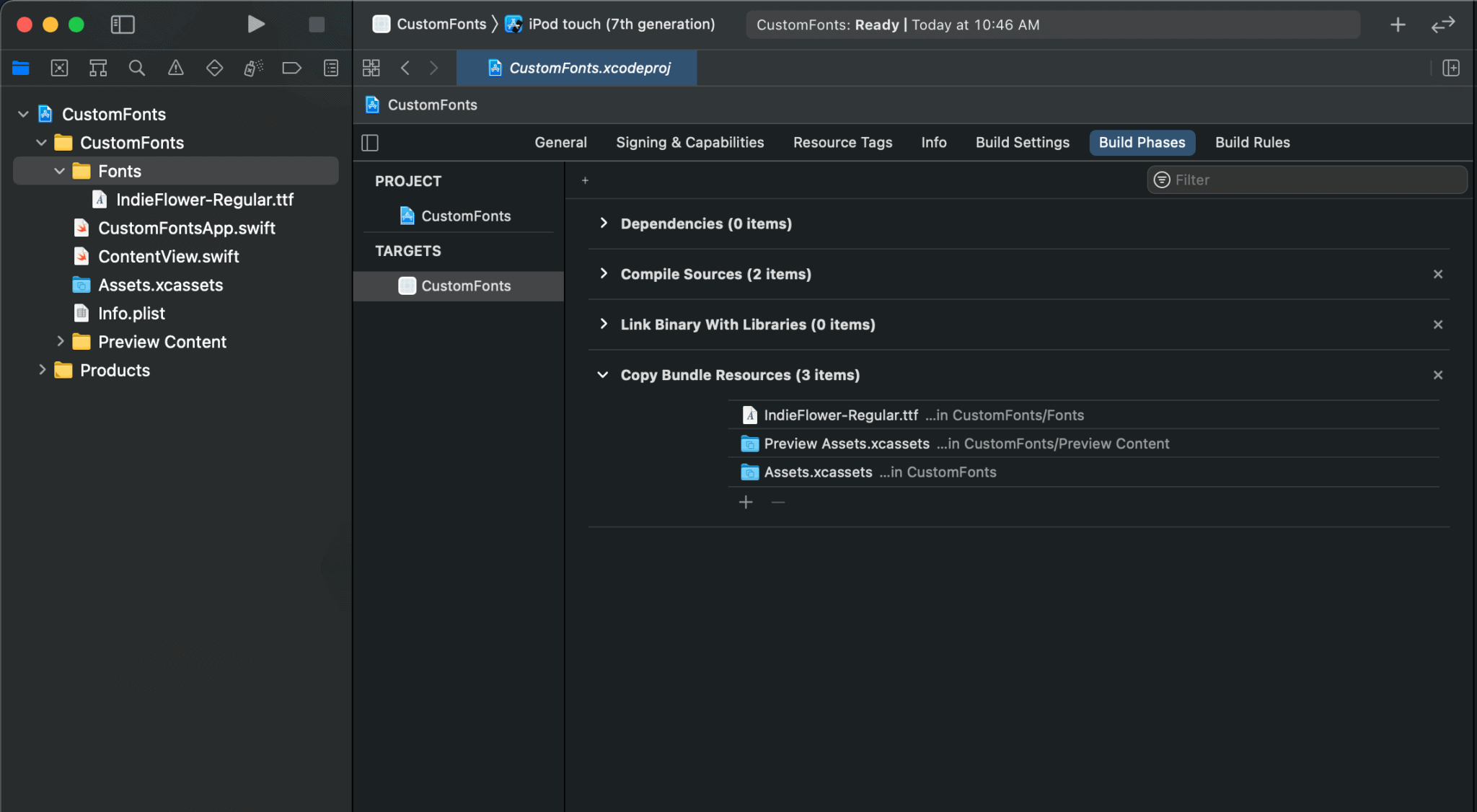Click the Library plus icon in toolbar
1477x812 pixels.
tap(1398, 25)
